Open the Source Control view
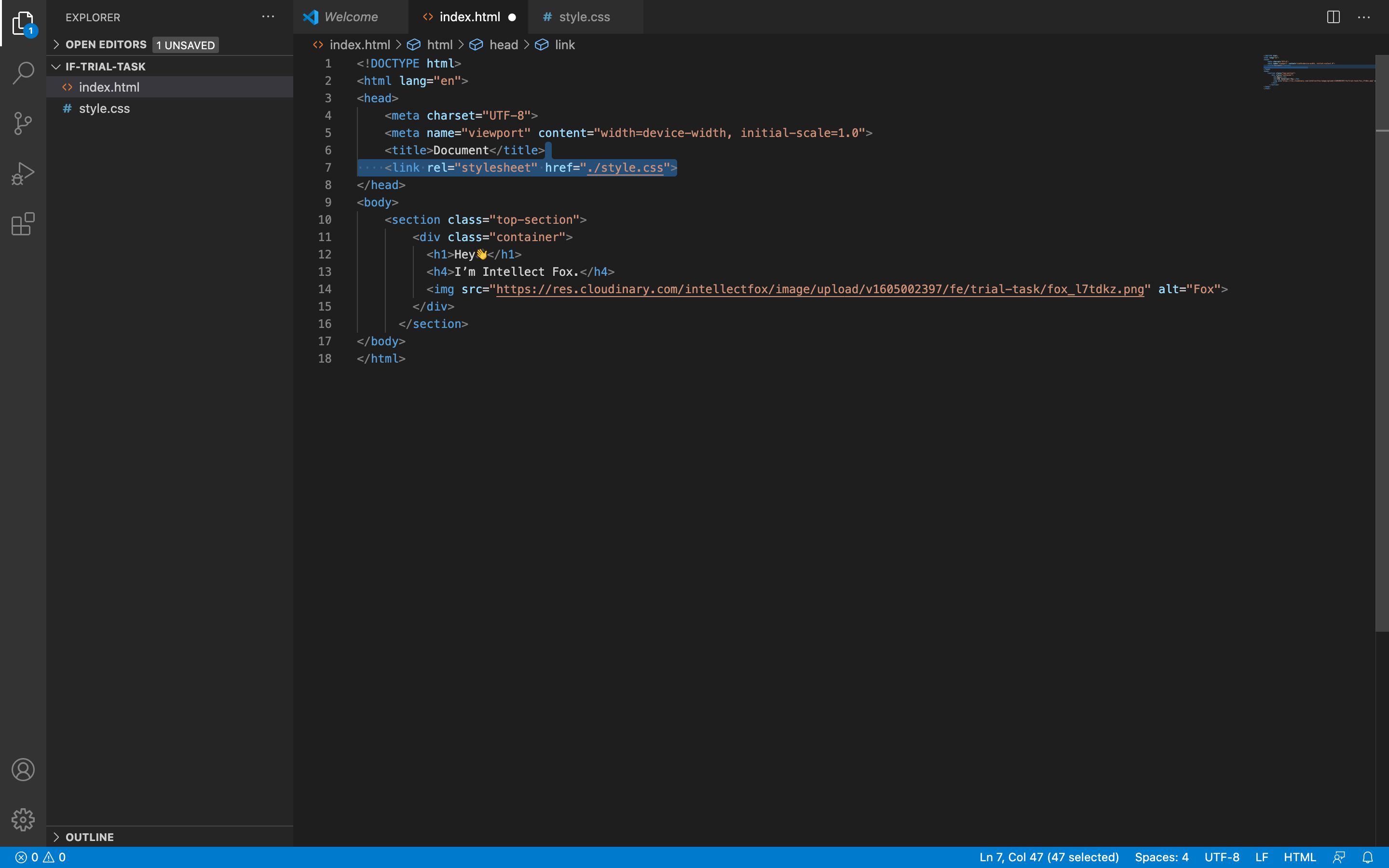The height and width of the screenshot is (868, 1389). (23, 123)
